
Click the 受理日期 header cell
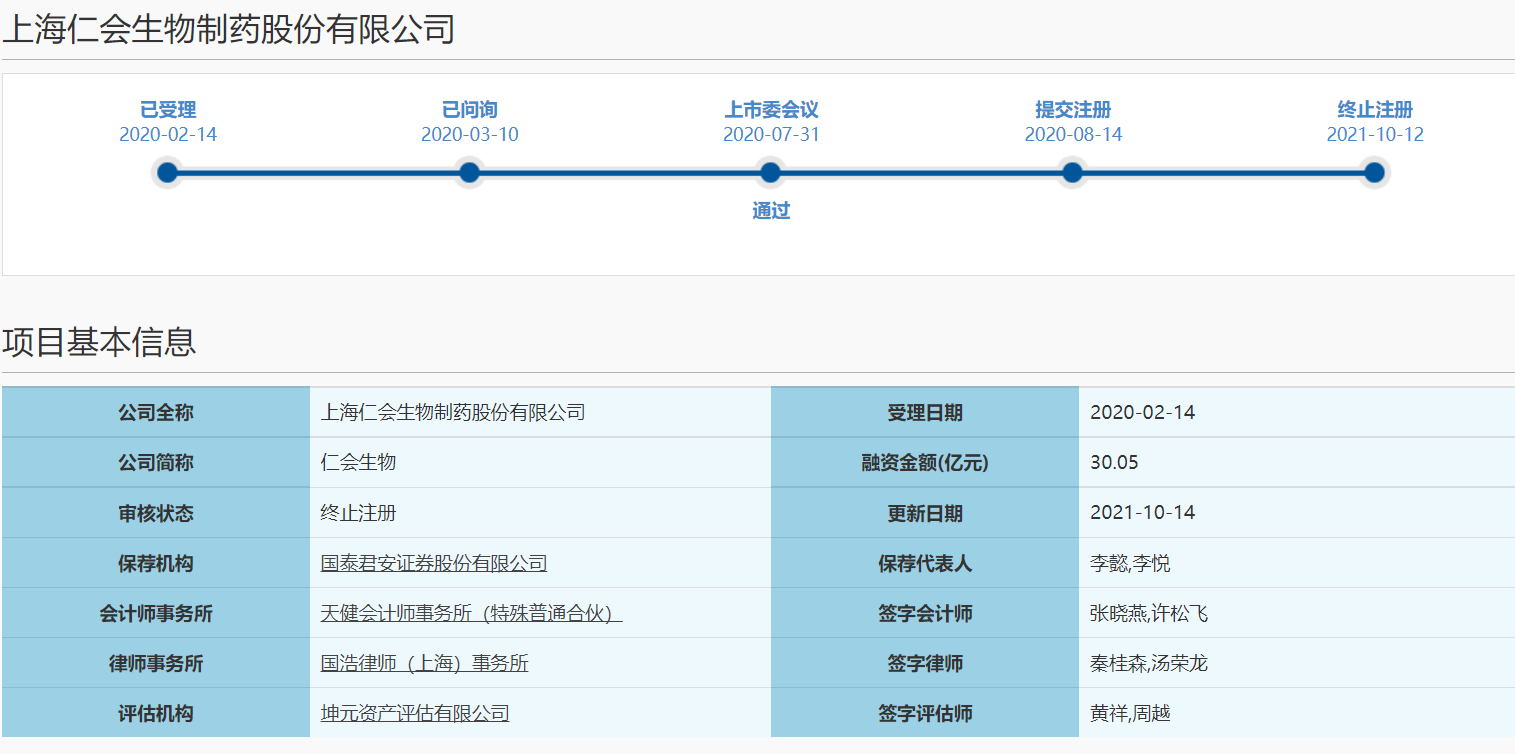[925, 412]
